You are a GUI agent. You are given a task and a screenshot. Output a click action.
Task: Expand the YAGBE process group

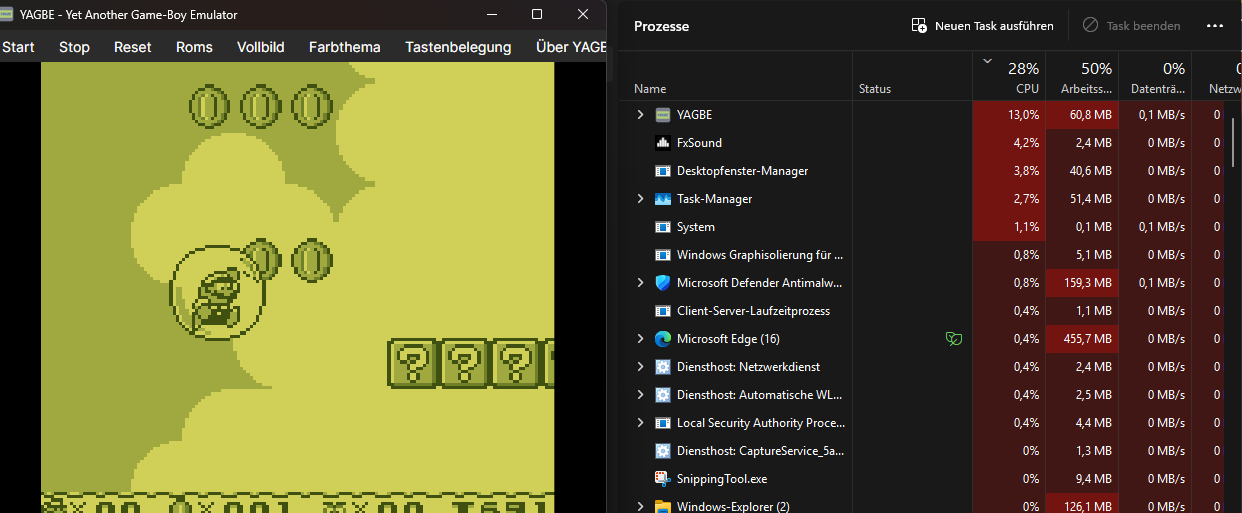(640, 115)
